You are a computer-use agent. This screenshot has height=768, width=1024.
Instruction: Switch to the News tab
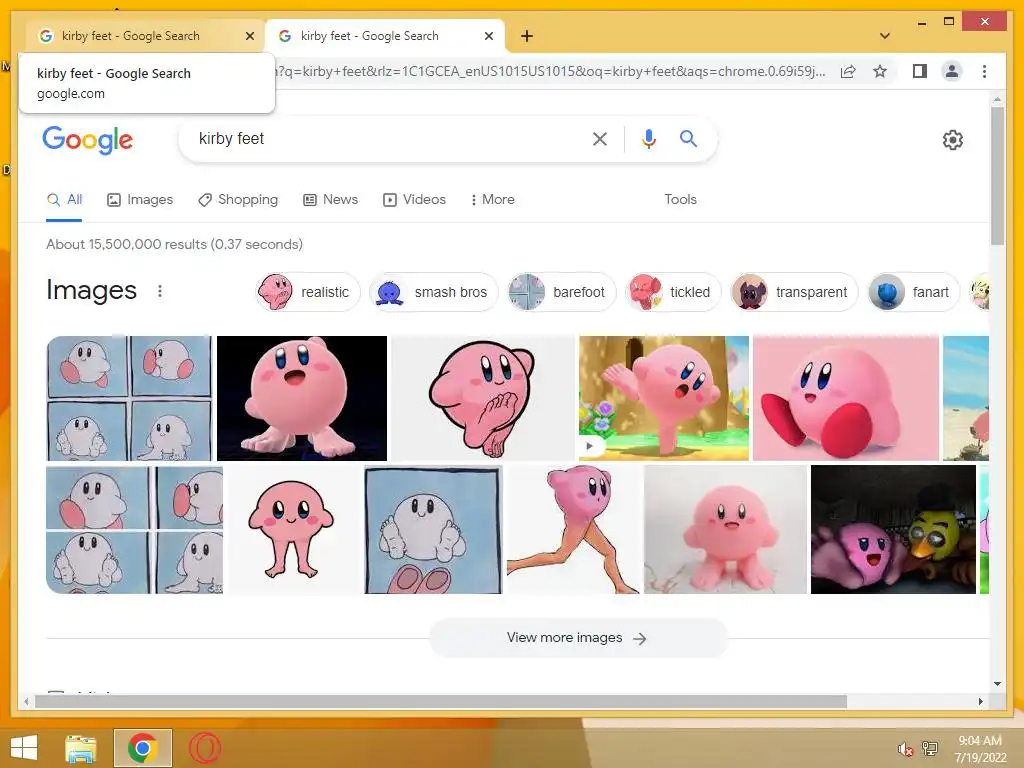pyautogui.click(x=330, y=200)
